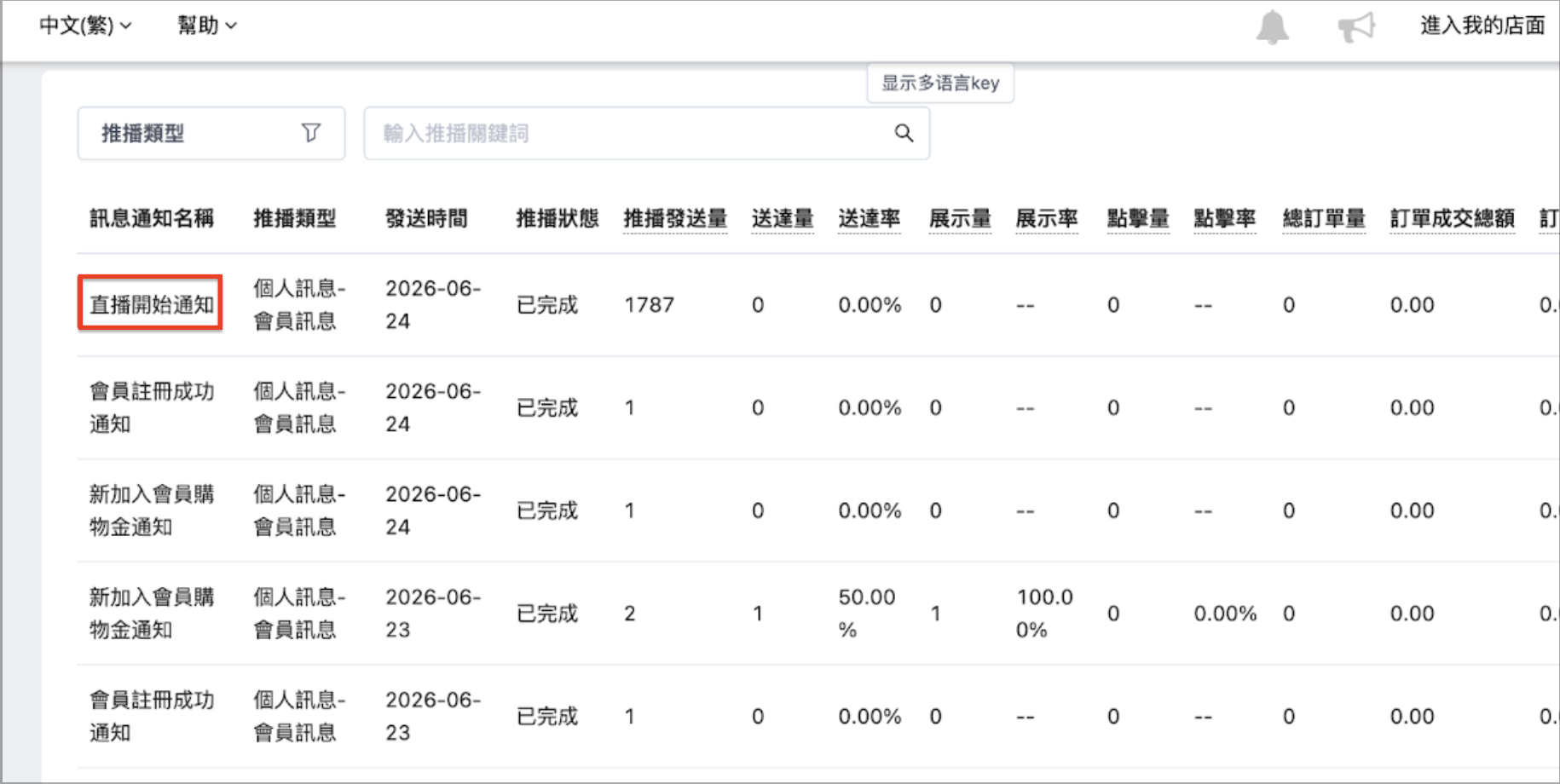Select 會員註冊成功通知 row dated 2026-06-23
The image size is (1560, 784).
point(818,717)
